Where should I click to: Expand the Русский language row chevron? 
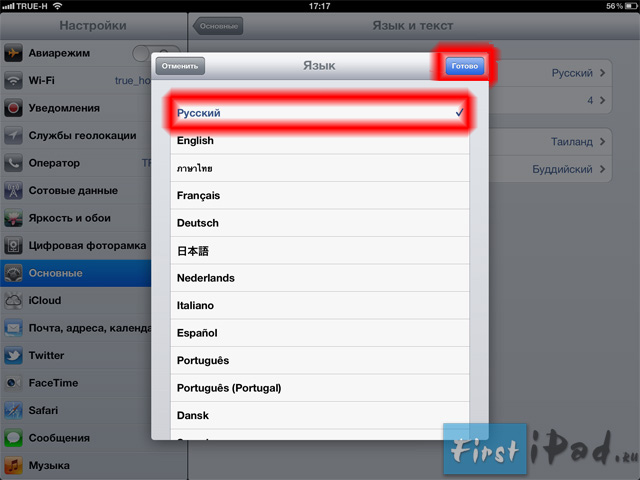[x=602, y=73]
